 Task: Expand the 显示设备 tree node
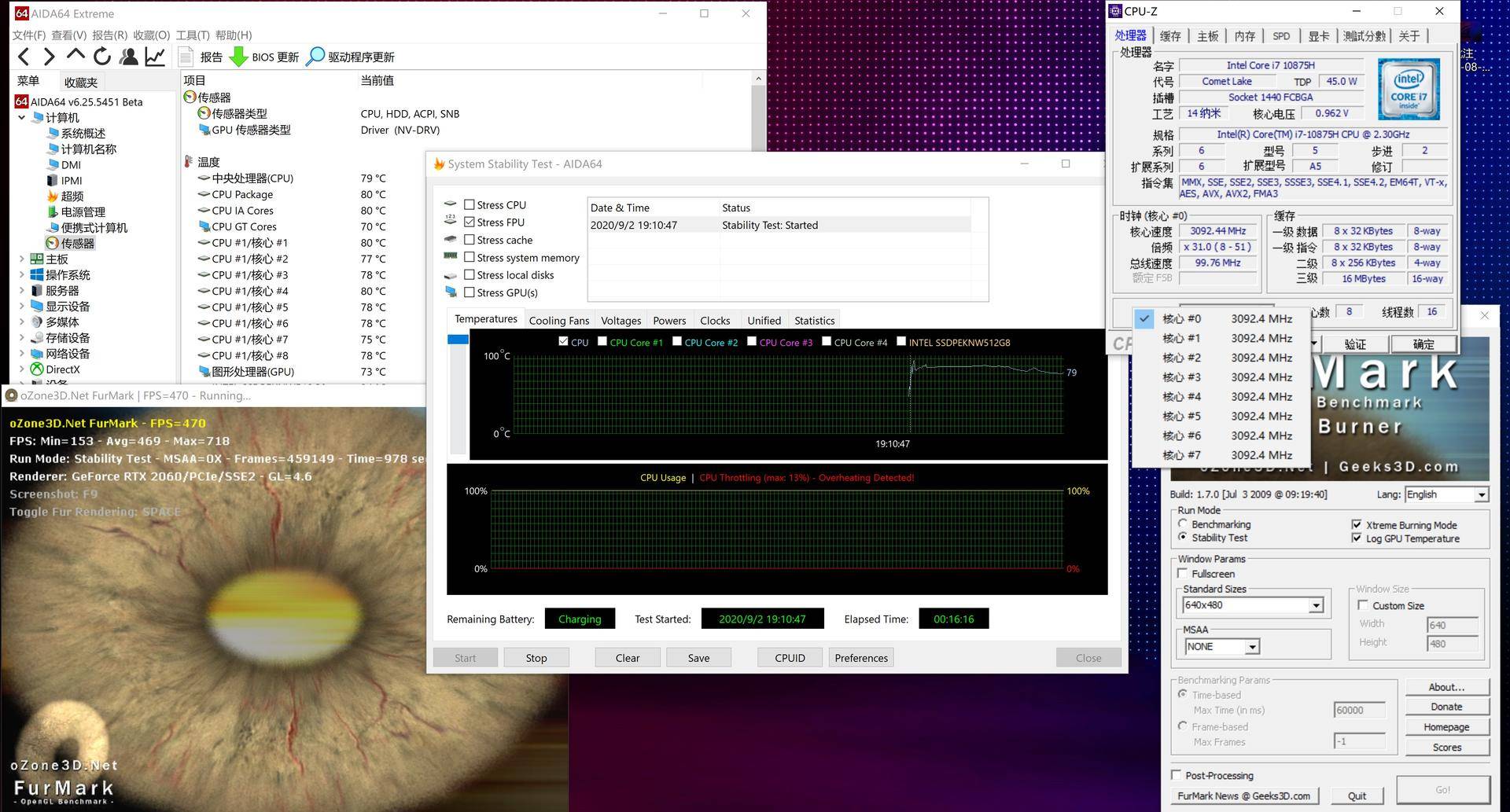tap(21, 307)
